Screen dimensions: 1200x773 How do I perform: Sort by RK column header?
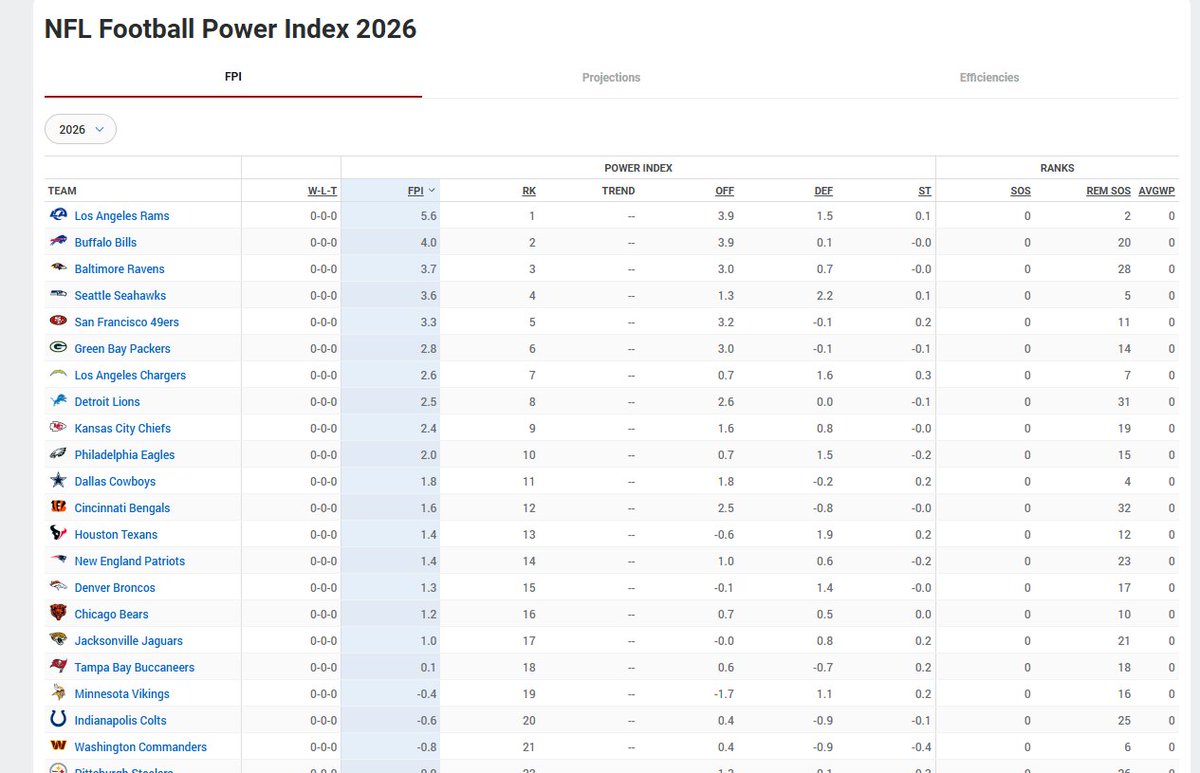click(529, 190)
